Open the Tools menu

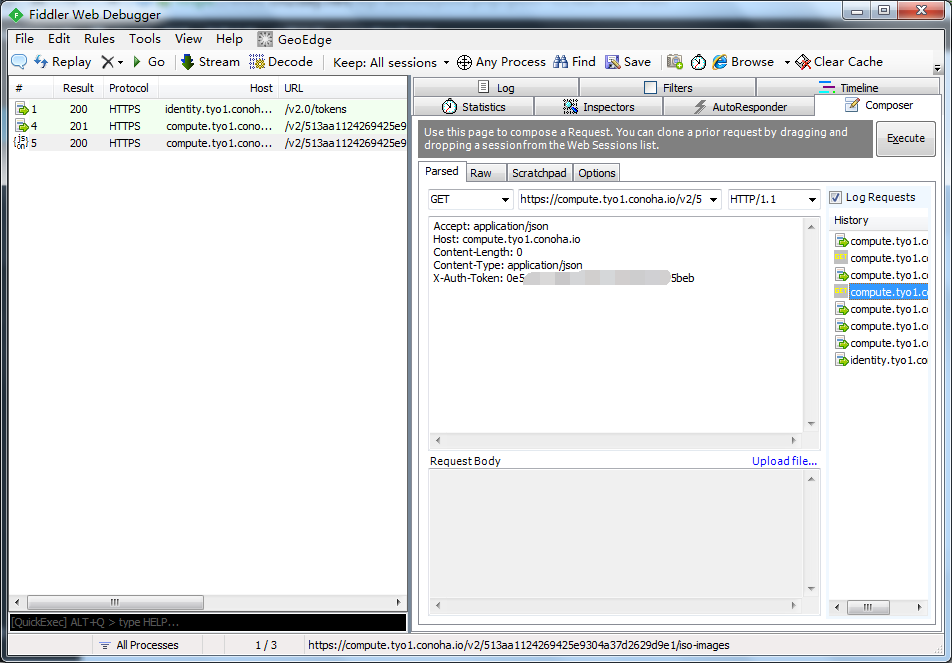click(x=144, y=39)
